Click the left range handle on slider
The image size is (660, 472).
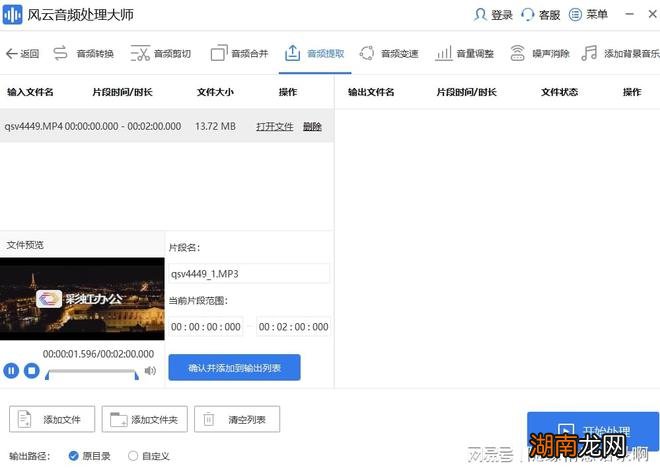pyautogui.click(x=47, y=375)
